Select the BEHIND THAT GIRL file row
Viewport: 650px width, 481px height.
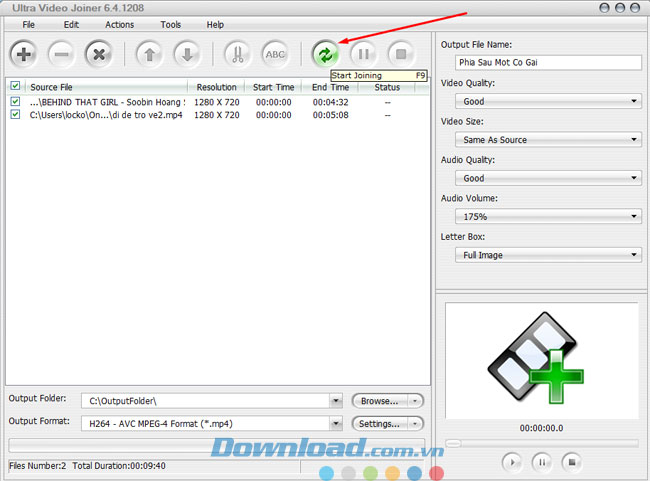[218, 102]
